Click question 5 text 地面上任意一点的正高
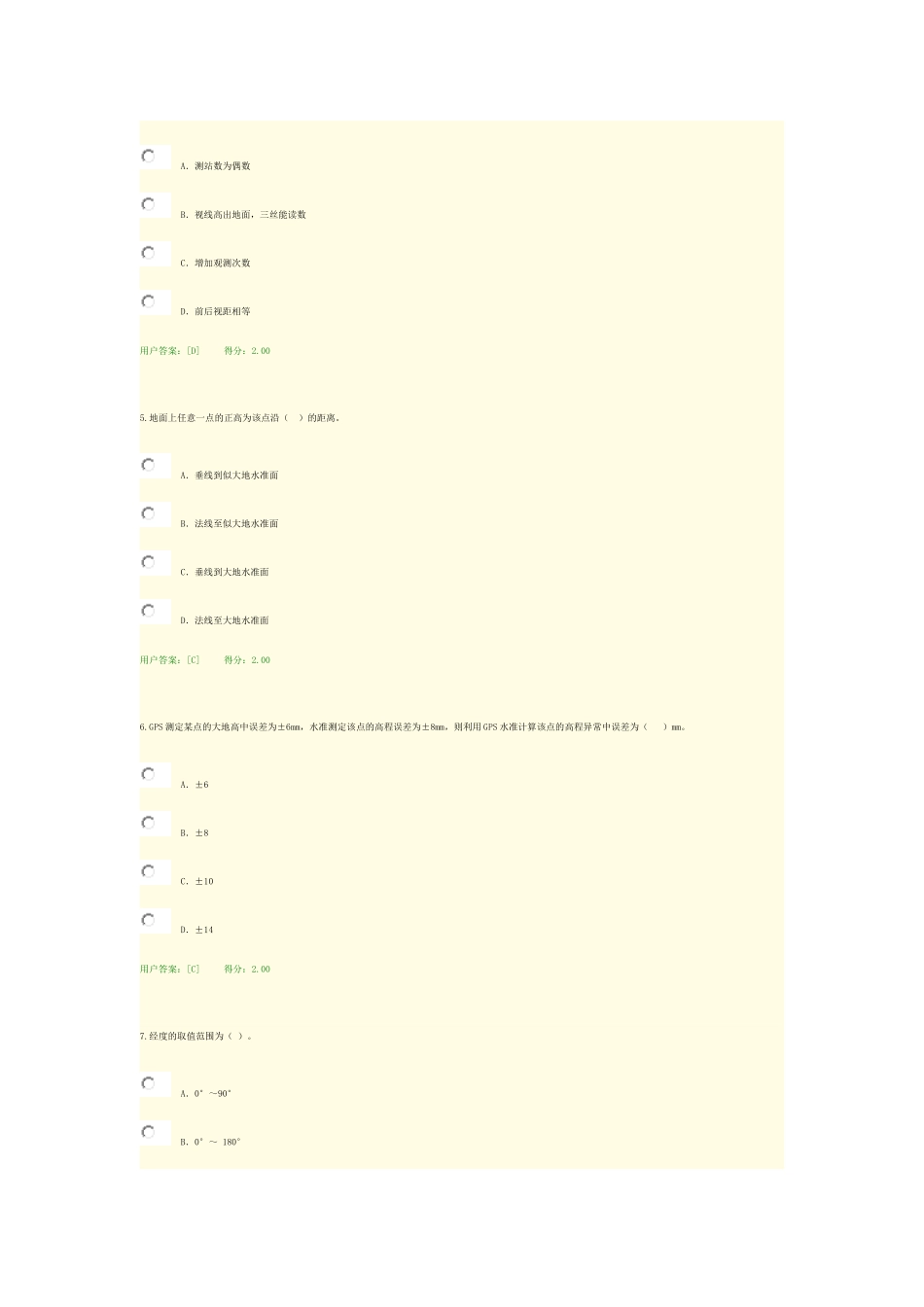The height and width of the screenshot is (1307, 924). [240, 418]
